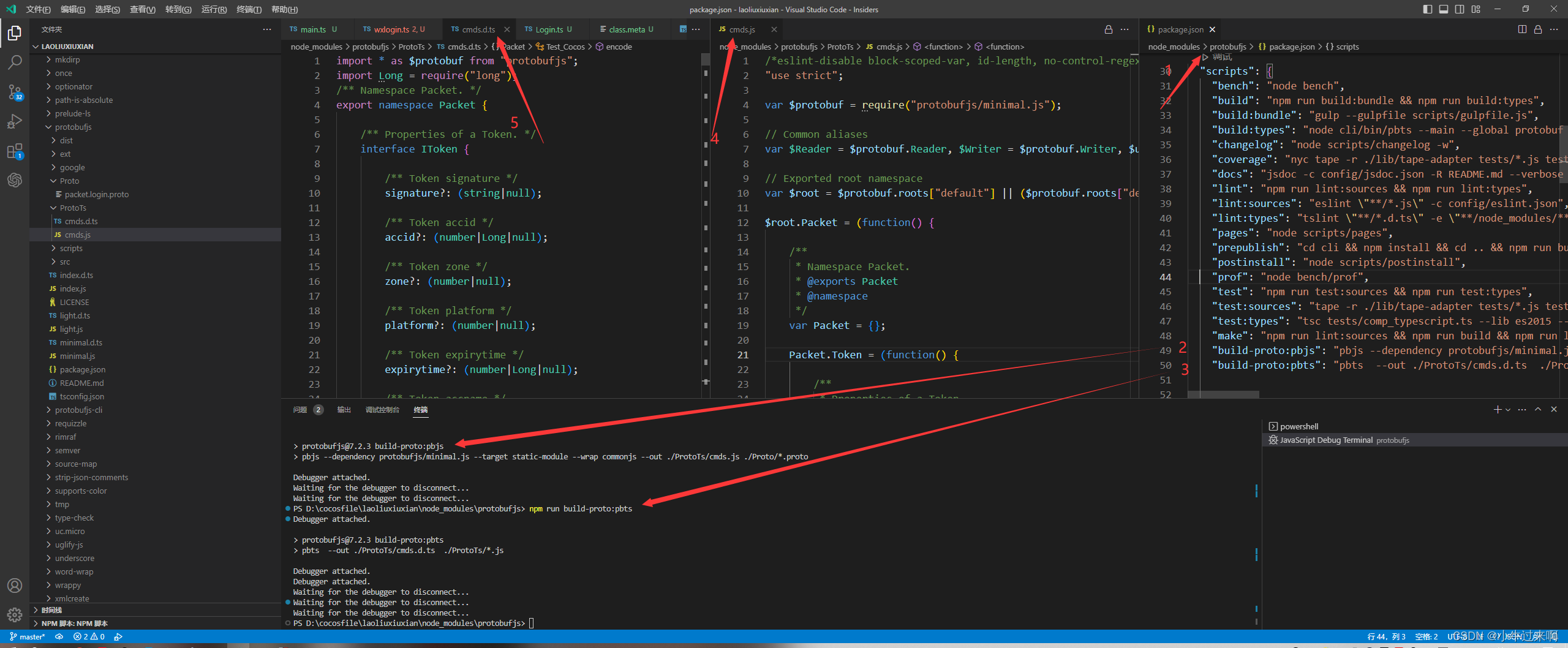Toggle secondary side bar in title bar
This screenshot has height=648, width=1568.
point(1460,9)
